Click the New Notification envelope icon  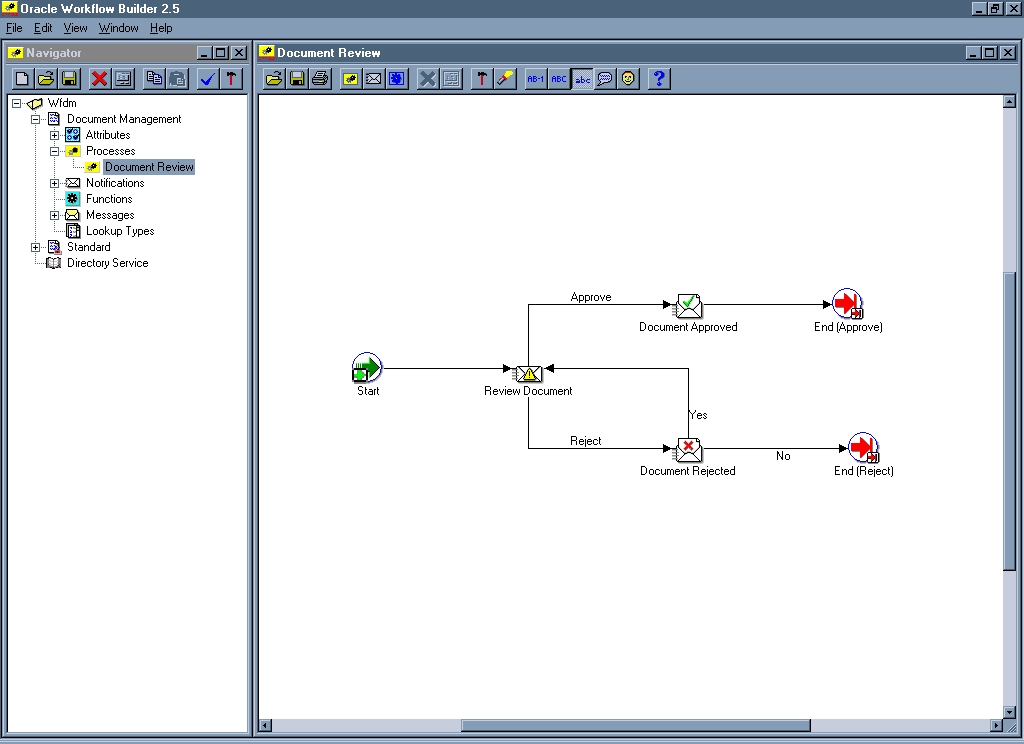(x=374, y=79)
